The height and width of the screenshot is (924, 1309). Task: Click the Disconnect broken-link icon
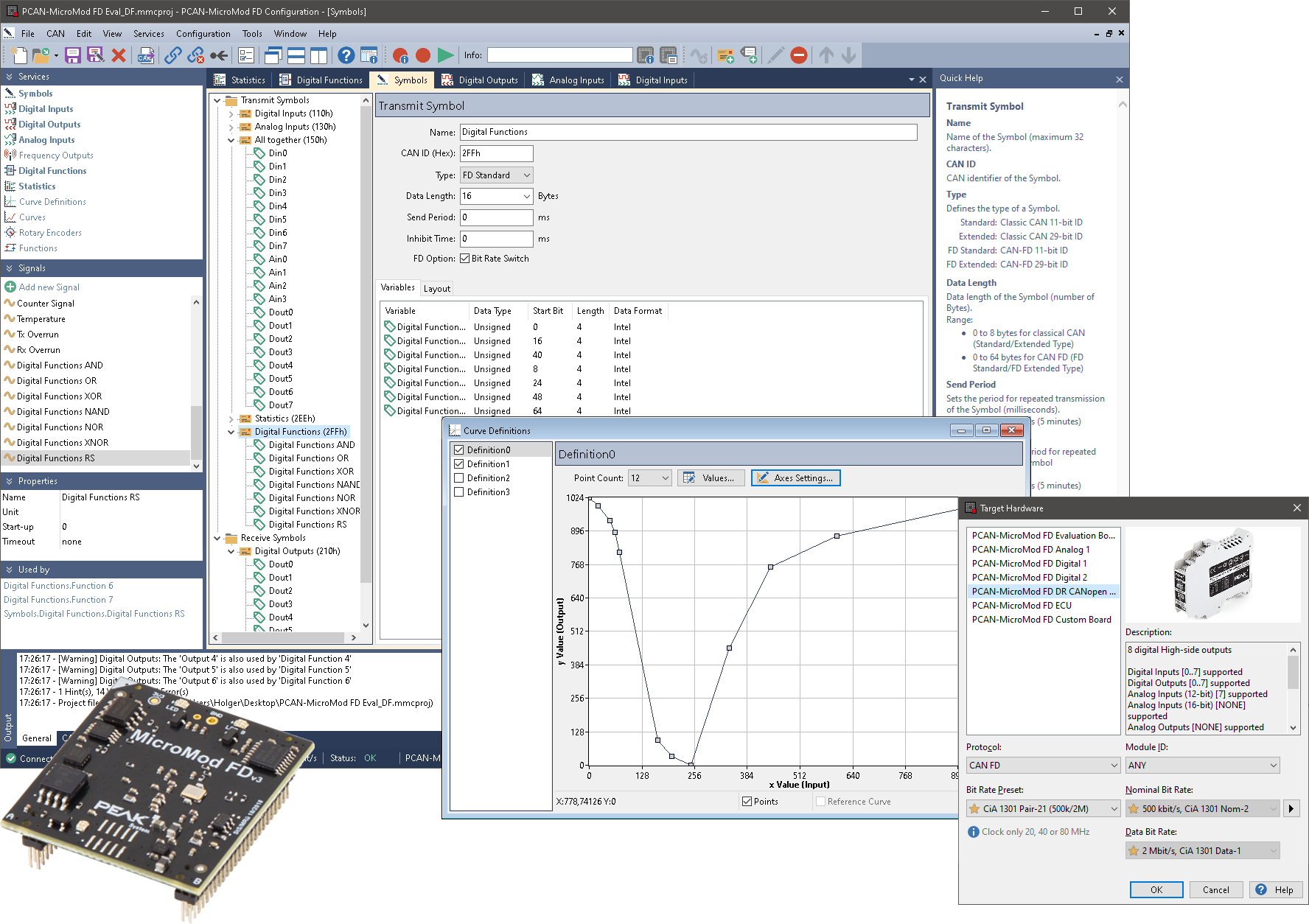(x=195, y=55)
